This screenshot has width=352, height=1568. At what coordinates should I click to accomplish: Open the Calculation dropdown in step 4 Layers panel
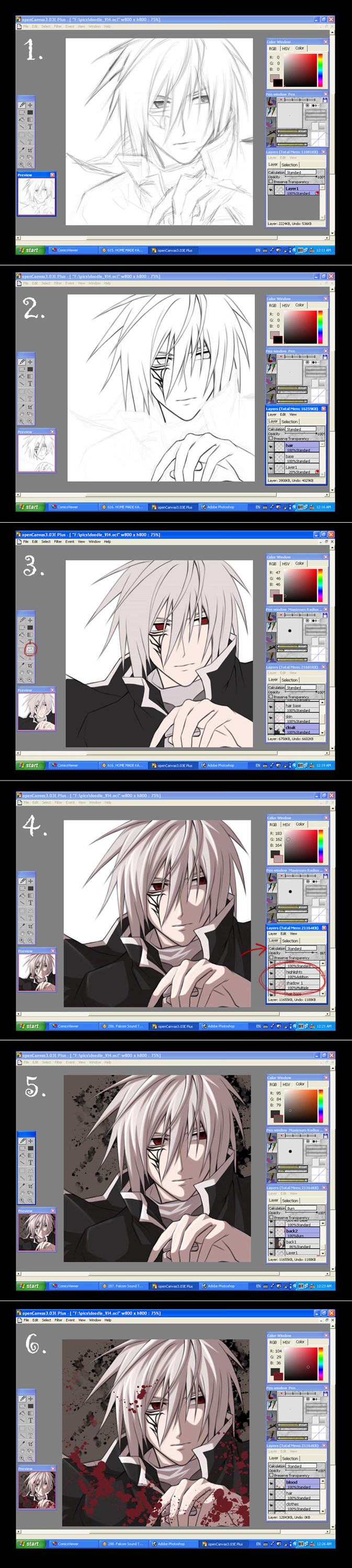301,948
